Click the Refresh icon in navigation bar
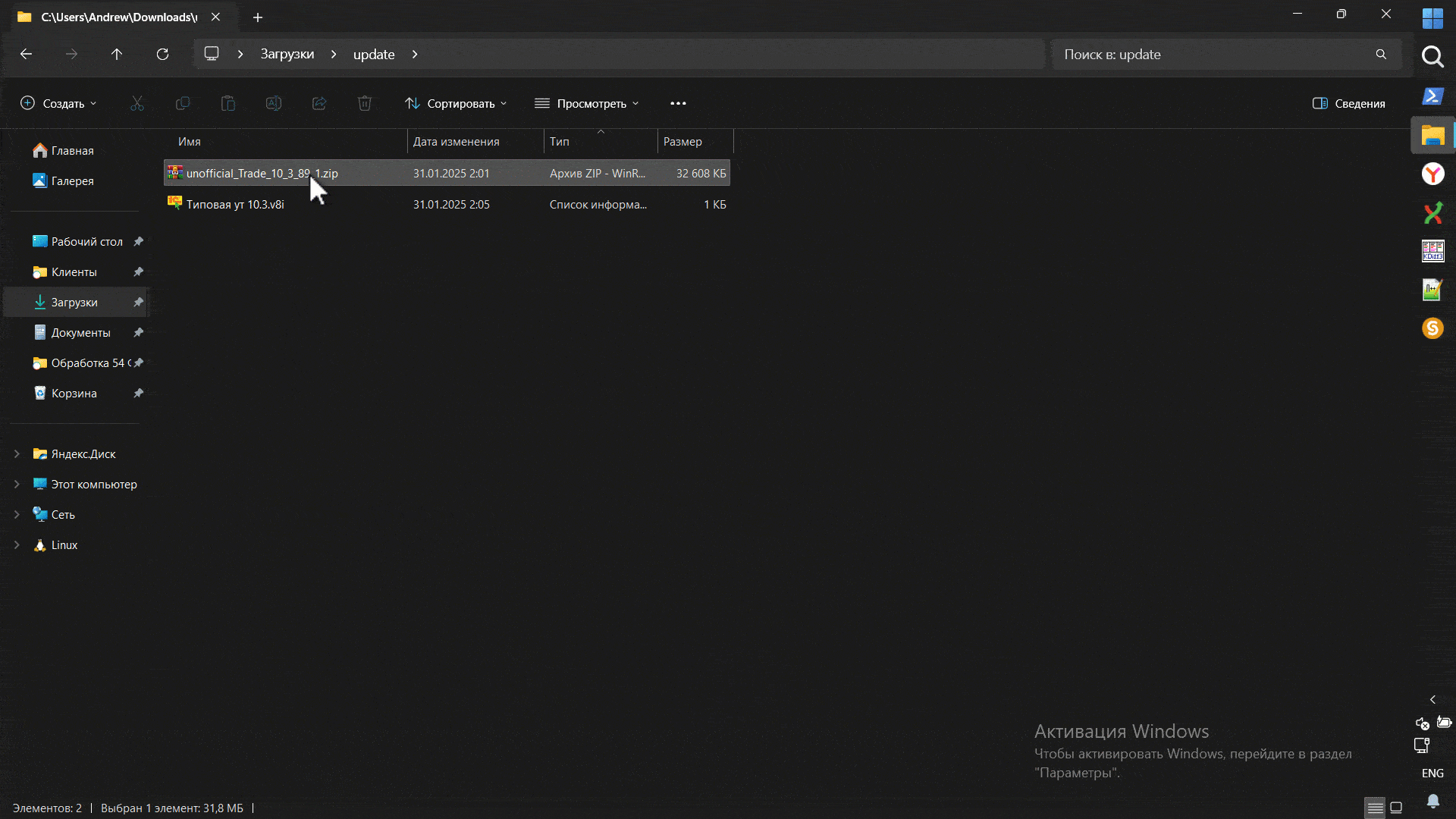 click(162, 55)
